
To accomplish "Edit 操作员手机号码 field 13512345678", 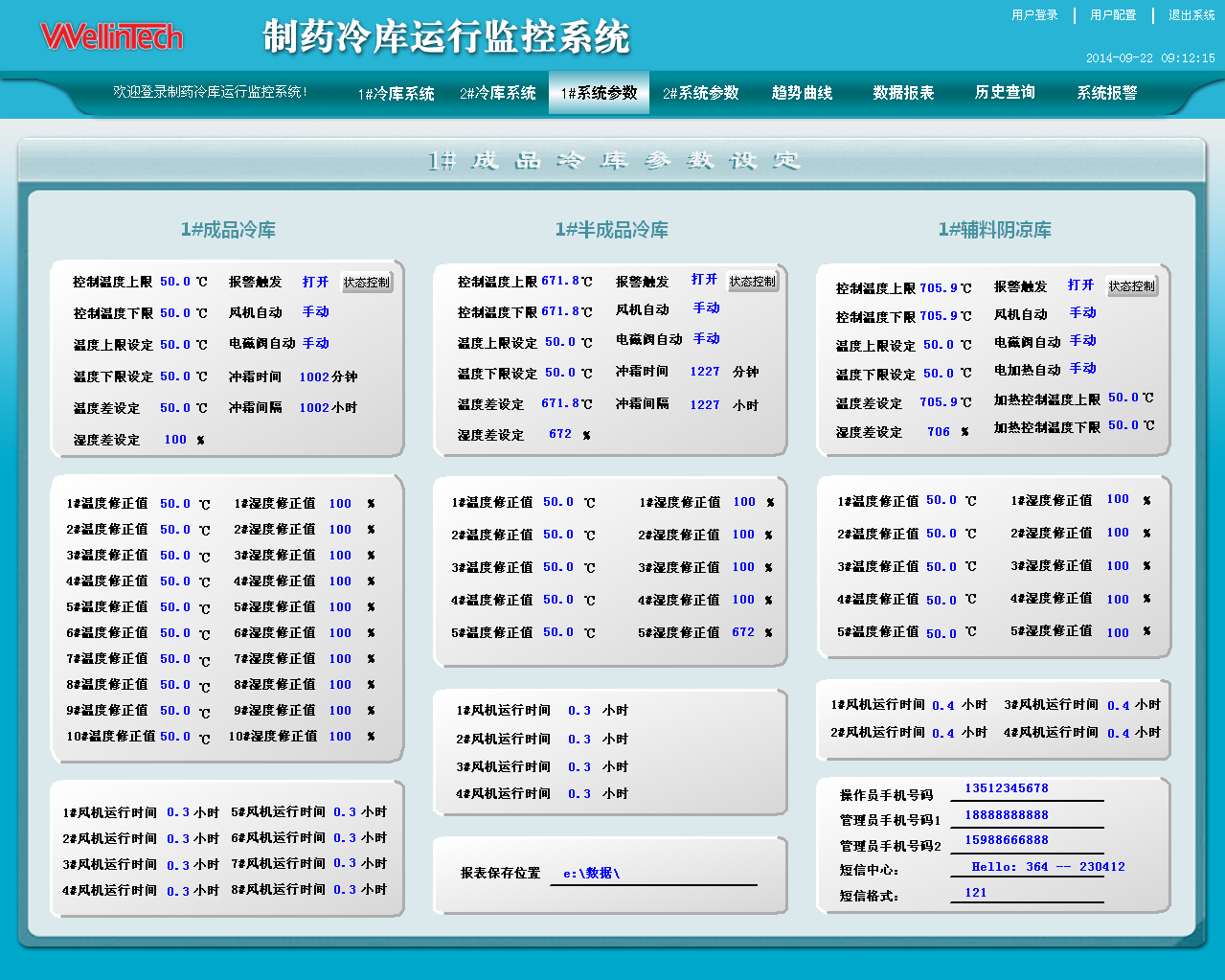I will 1027,789.
